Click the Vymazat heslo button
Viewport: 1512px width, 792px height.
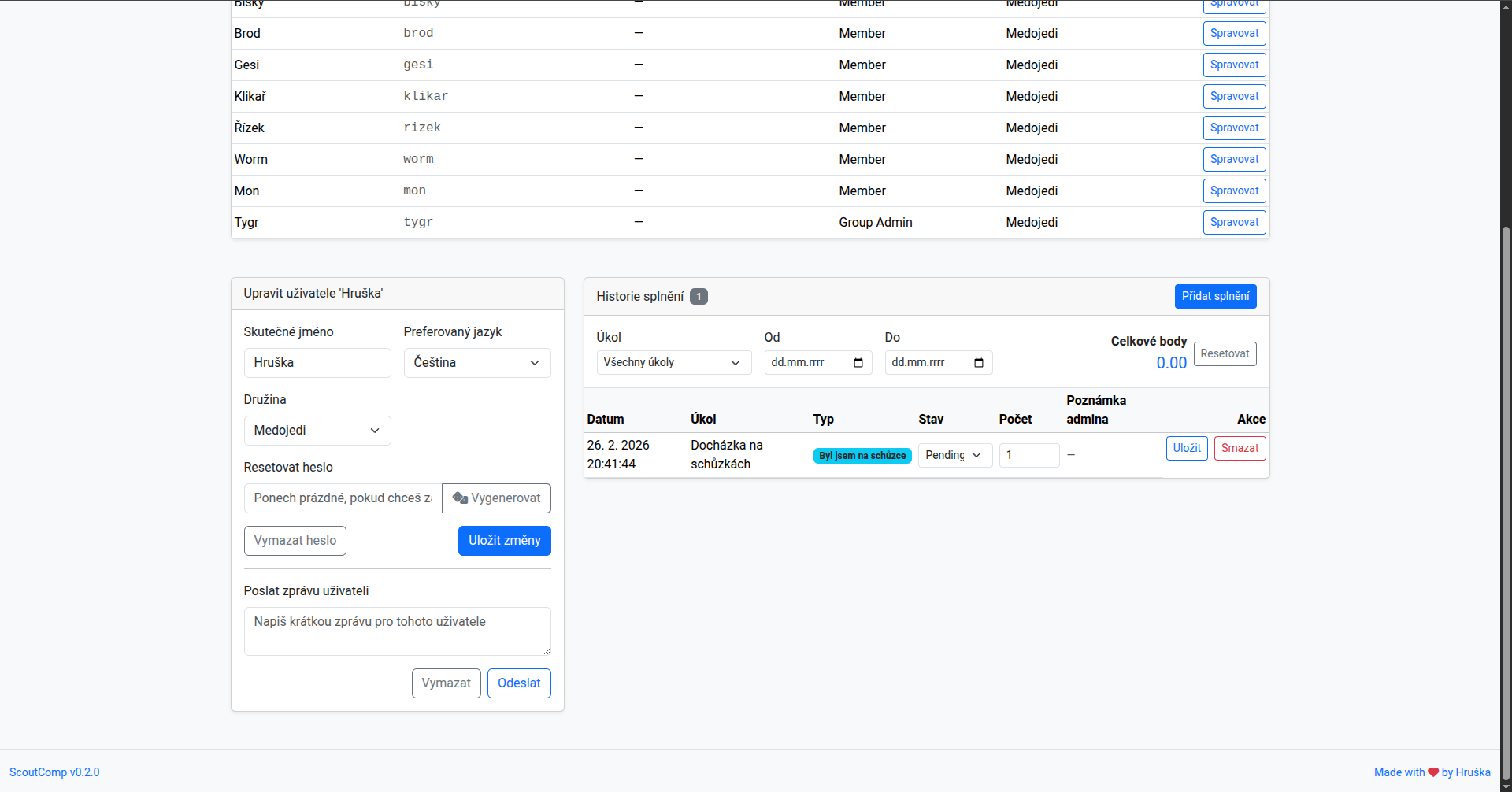(x=295, y=541)
